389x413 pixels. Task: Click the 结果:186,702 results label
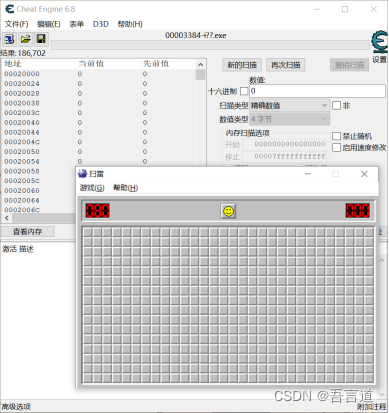(23, 53)
